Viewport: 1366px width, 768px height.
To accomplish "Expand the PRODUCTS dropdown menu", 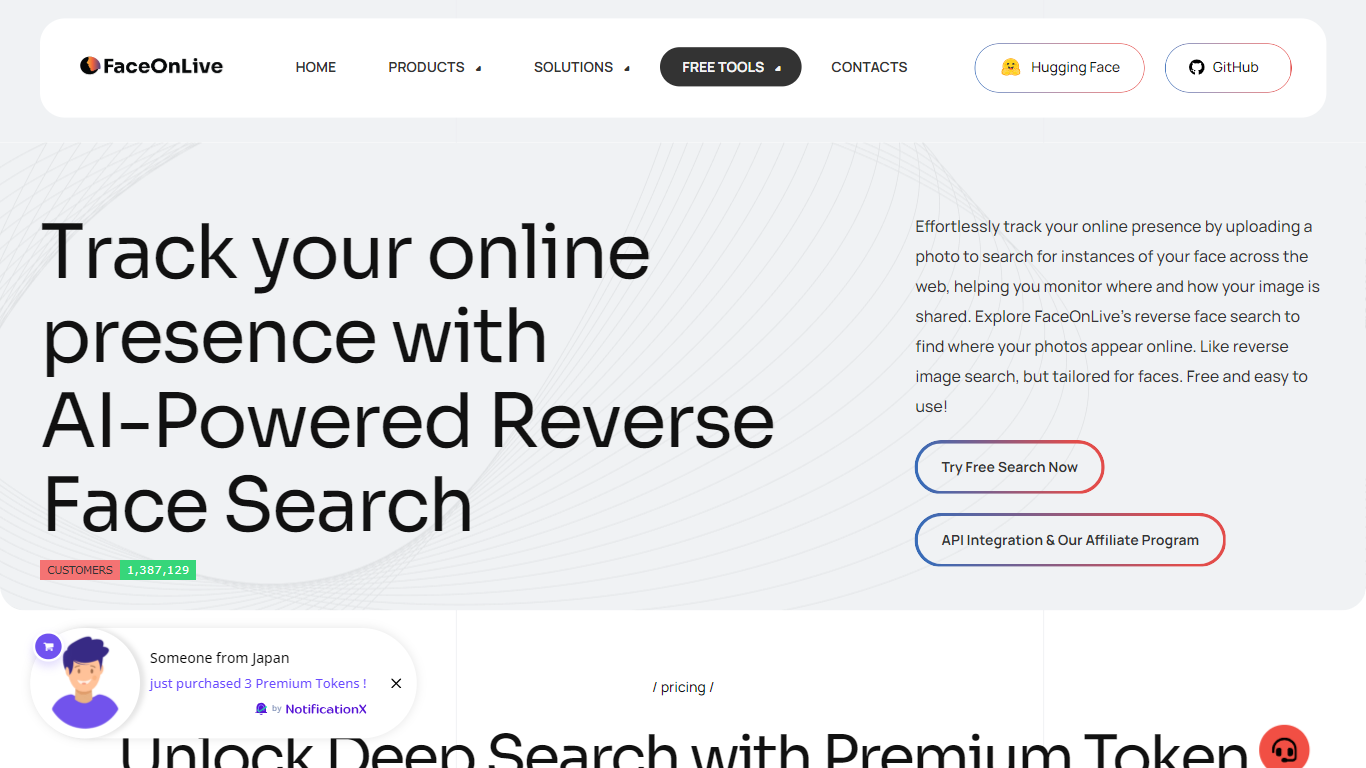I will 435,67.
